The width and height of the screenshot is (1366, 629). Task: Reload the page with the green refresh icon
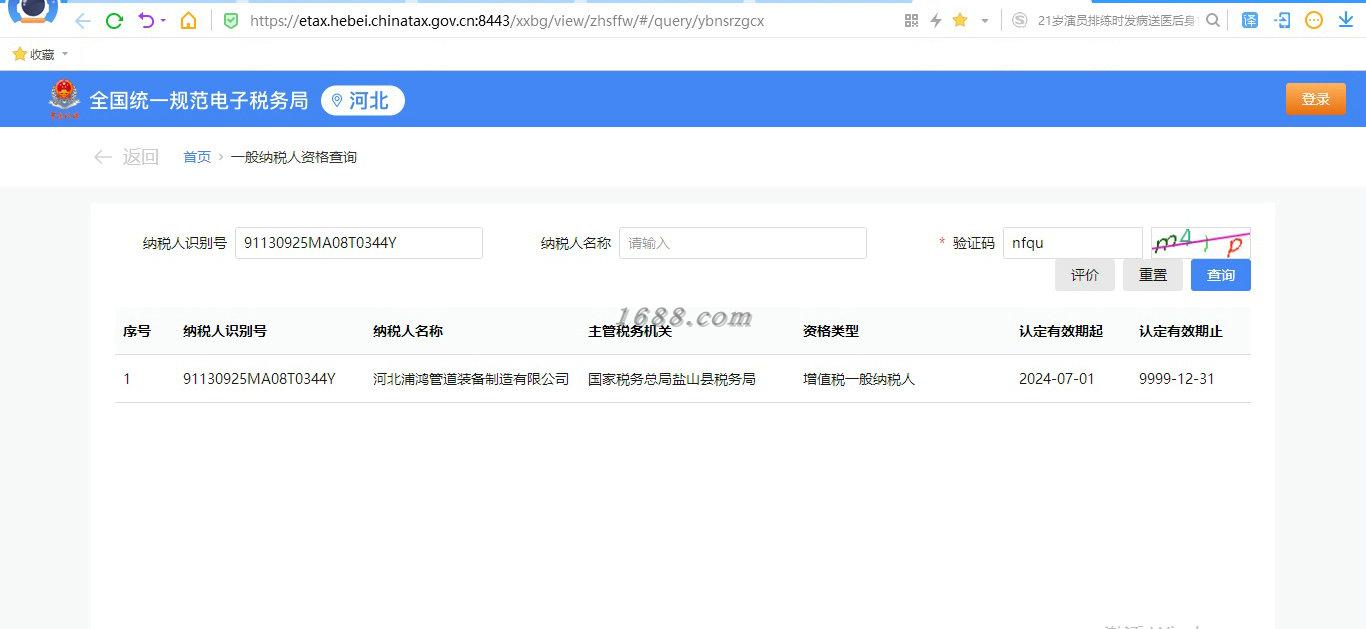click(114, 20)
